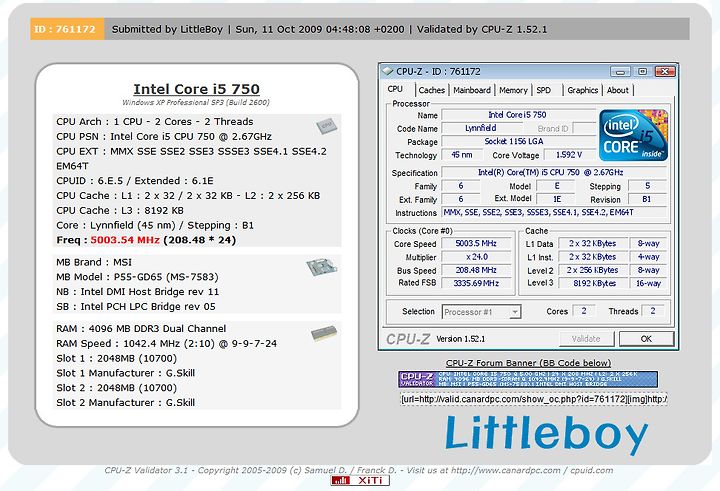This screenshot has height=491, width=720.
Task: Click the Level 3 16-way associativity value
Action: click(648, 283)
